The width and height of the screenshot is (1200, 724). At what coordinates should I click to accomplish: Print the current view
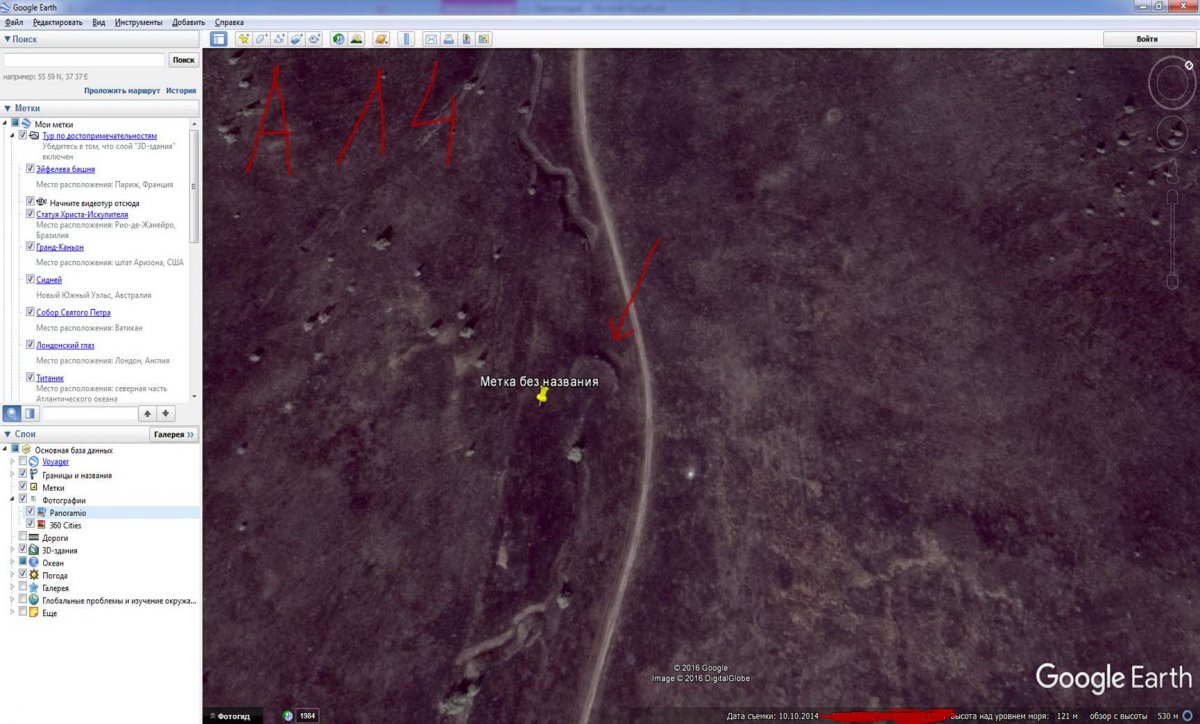(x=449, y=39)
